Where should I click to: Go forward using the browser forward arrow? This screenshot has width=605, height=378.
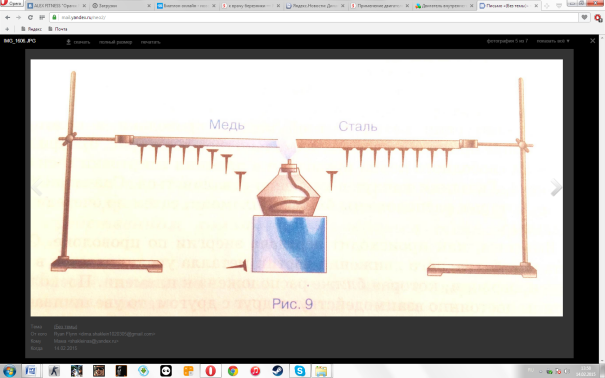[x=19, y=17]
